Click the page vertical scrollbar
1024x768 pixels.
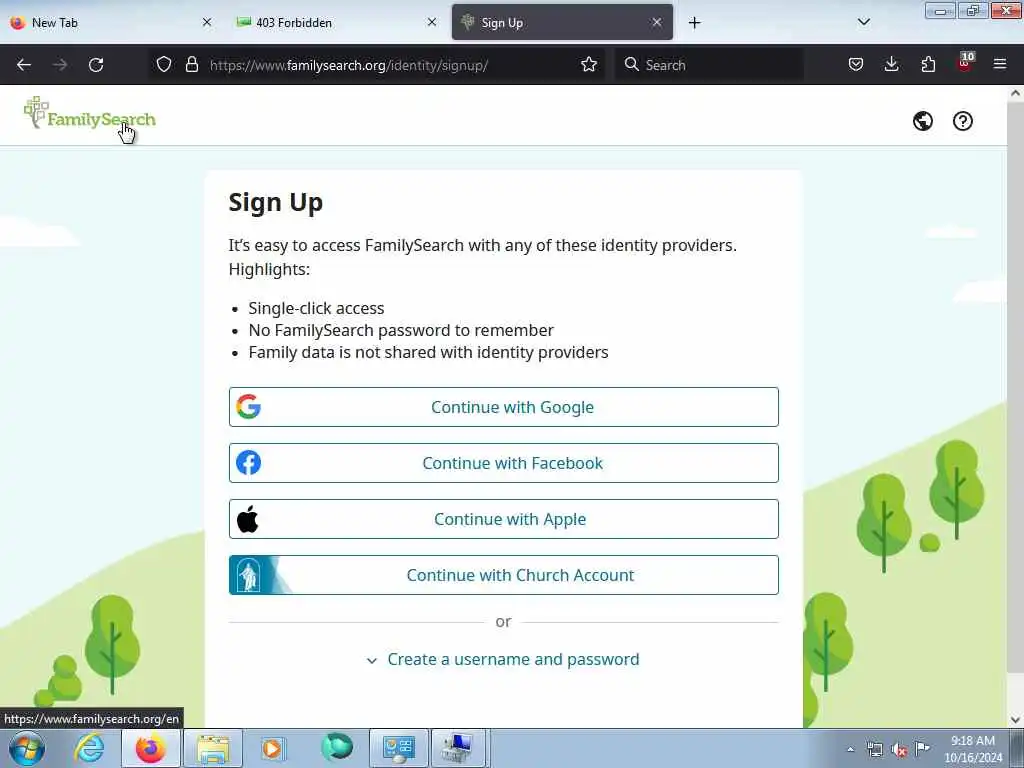click(1015, 385)
